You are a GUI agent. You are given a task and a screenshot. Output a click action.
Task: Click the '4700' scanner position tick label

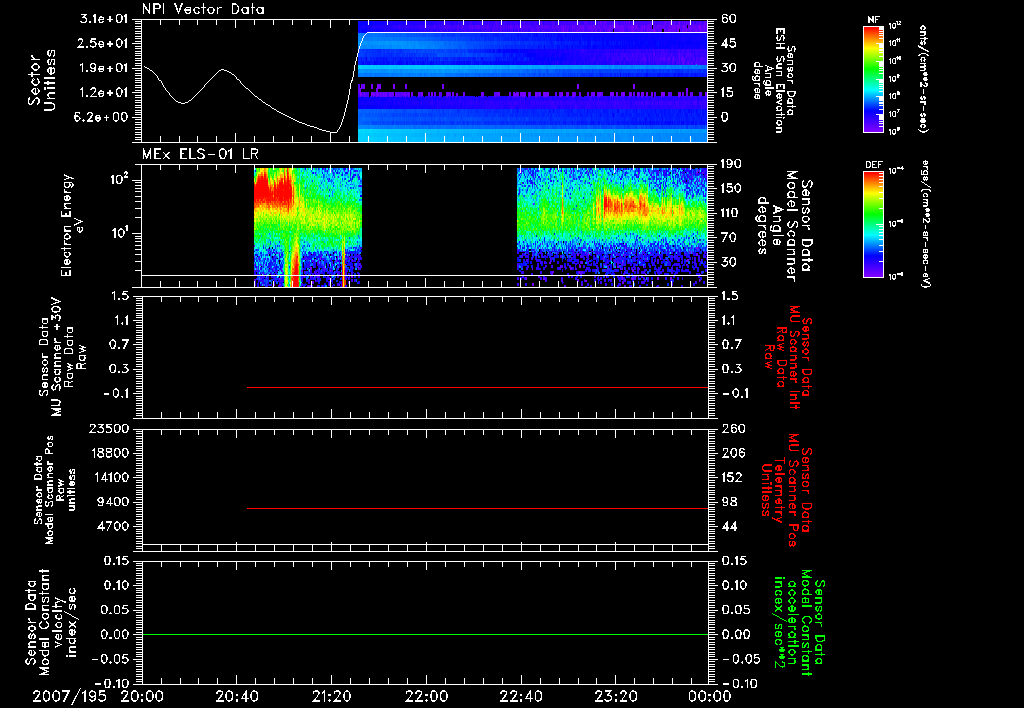tap(114, 526)
